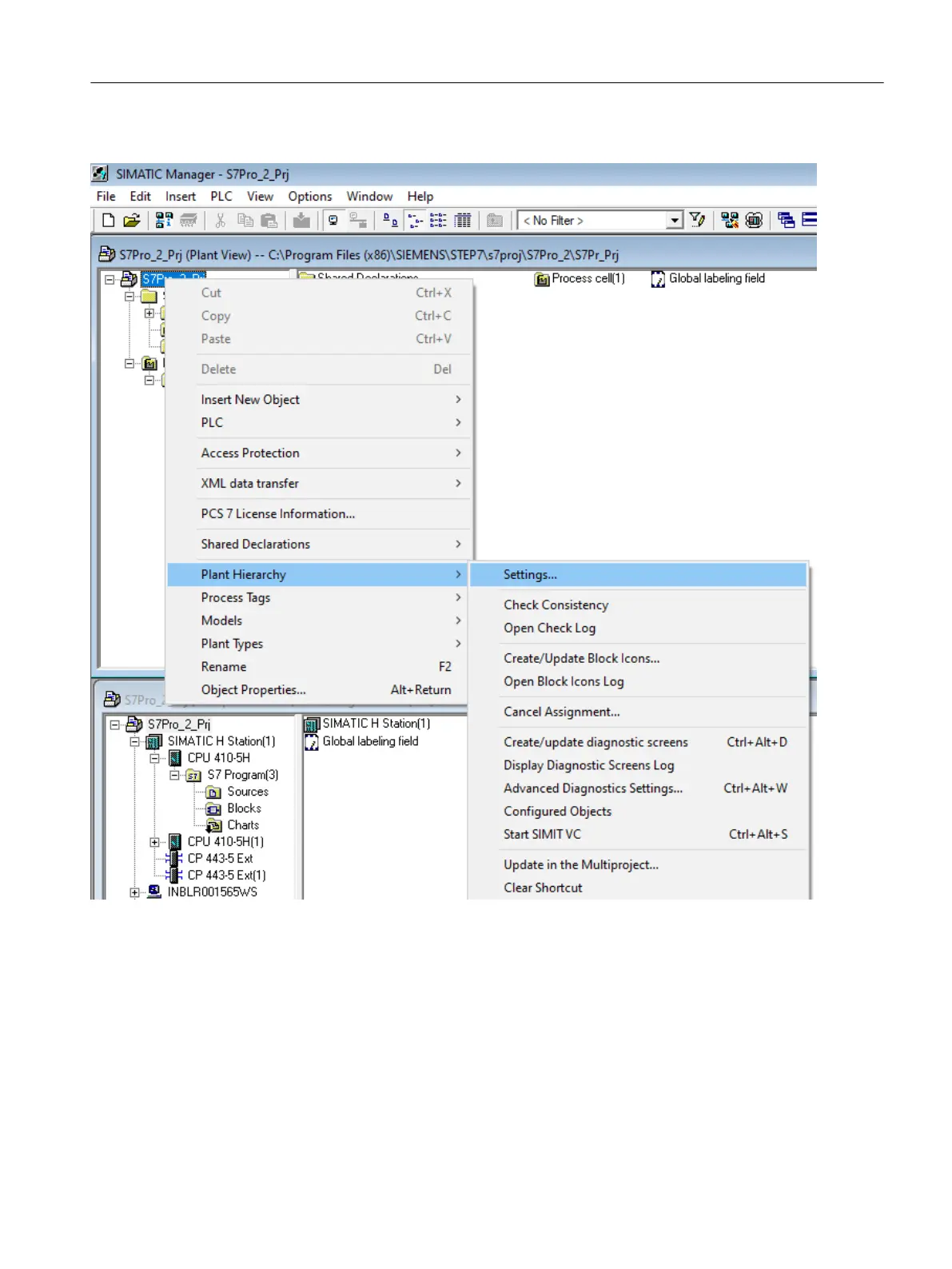Open the Edit menu
952x1269 pixels.
[141, 197]
